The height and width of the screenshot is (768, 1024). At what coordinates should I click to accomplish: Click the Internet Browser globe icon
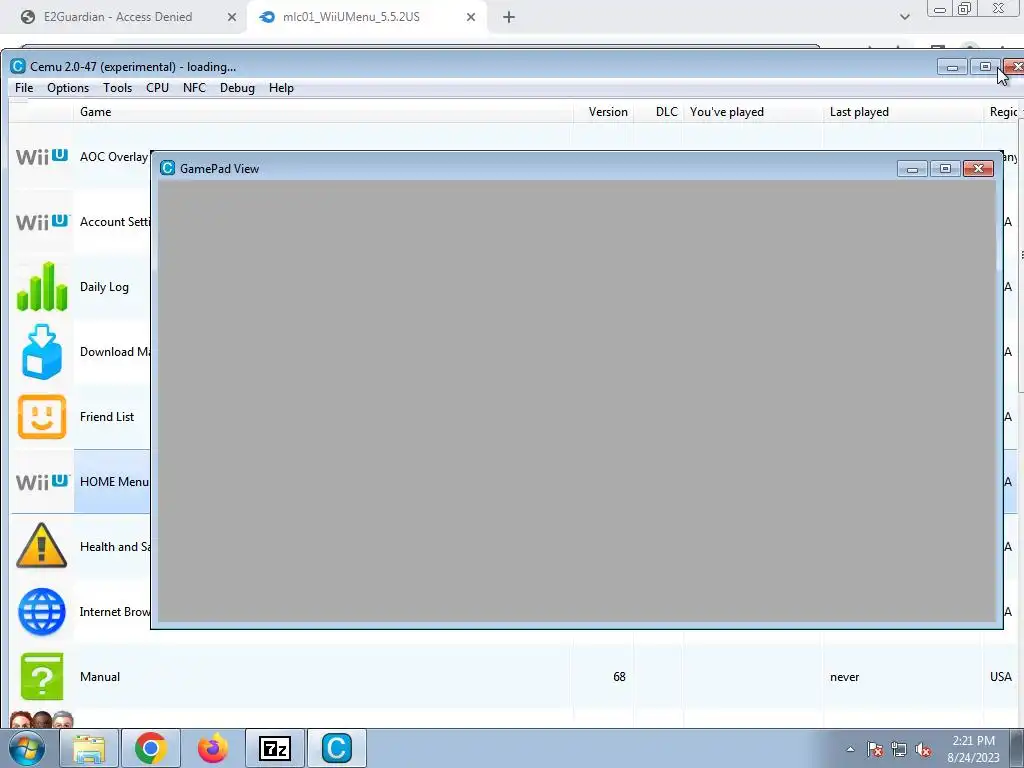click(x=42, y=612)
